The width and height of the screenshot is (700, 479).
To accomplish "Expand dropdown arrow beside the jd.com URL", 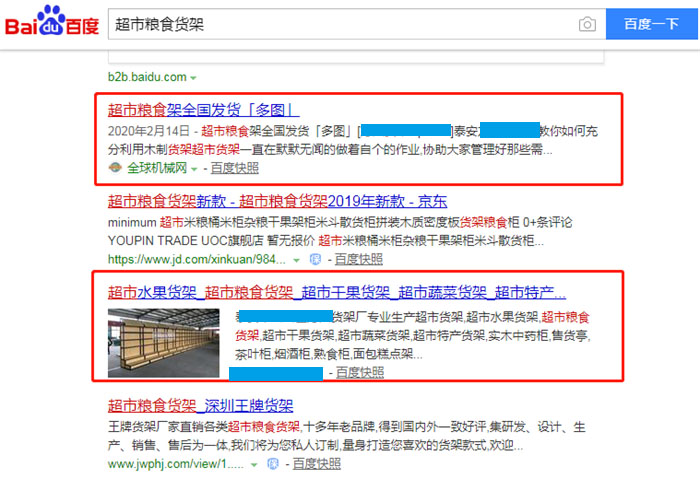I will pos(296,260).
